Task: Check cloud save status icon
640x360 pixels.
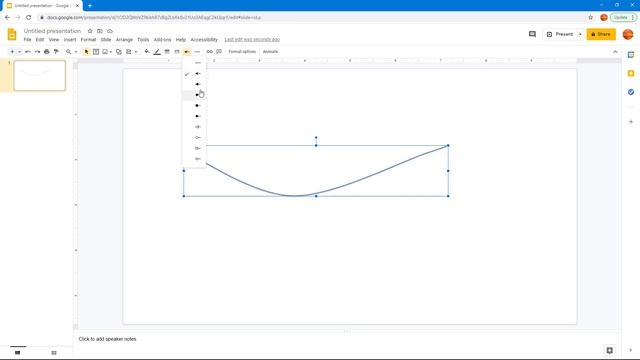Action: tap(110, 31)
